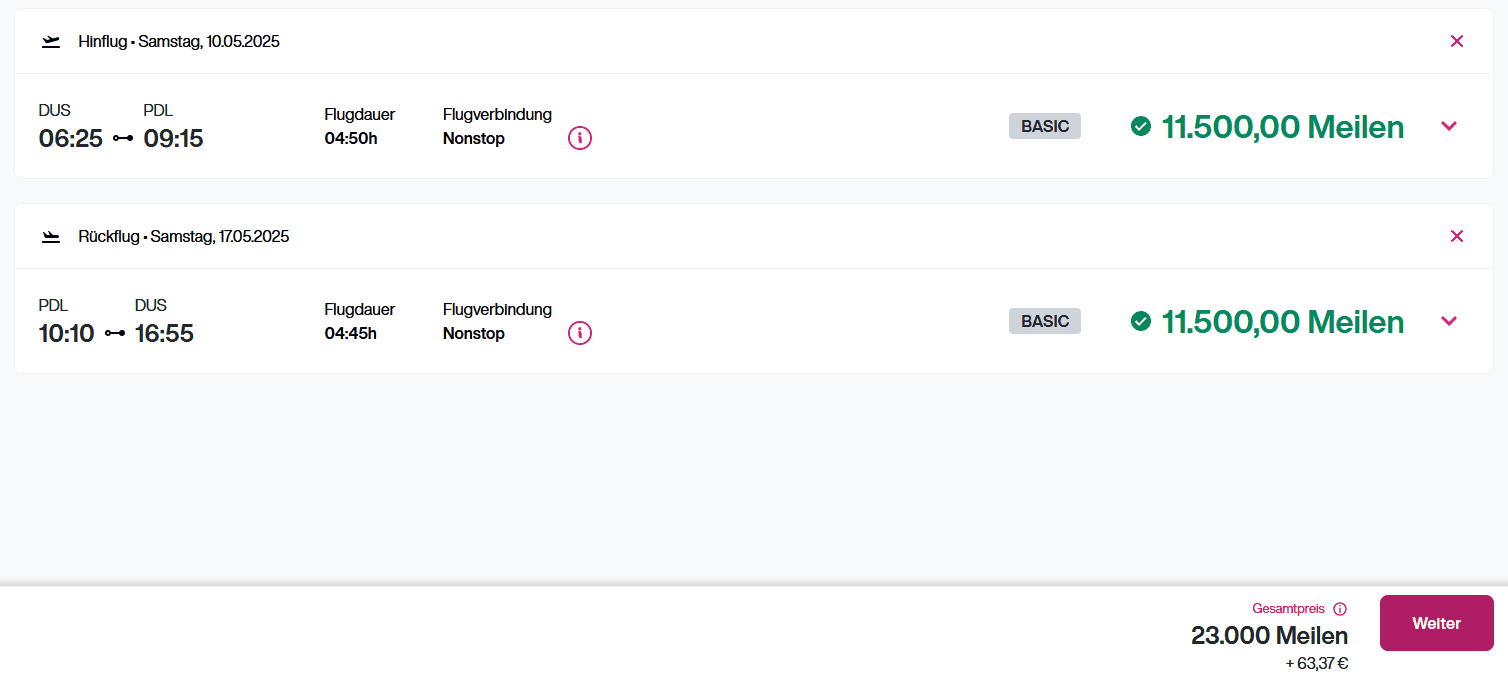The width and height of the screenshot is (1508, 679).
Task: Remove the Hinflug selection with X
Action: pyautogui.click(x=1456, y=41)
